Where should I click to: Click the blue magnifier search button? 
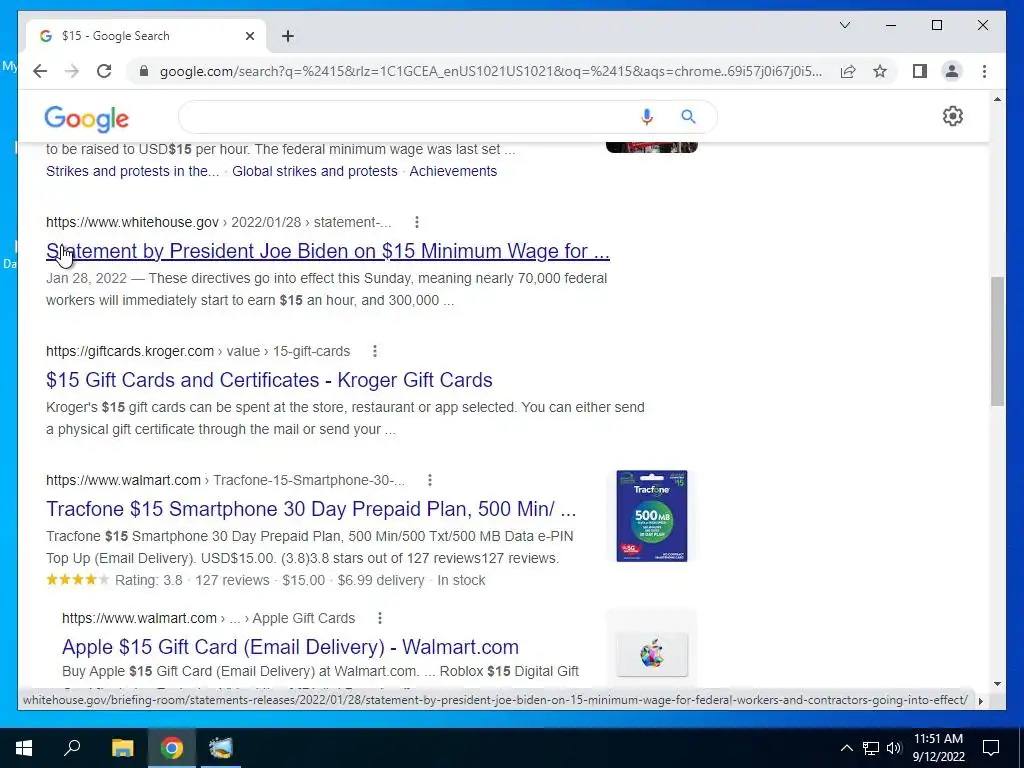tap(688, 116)
